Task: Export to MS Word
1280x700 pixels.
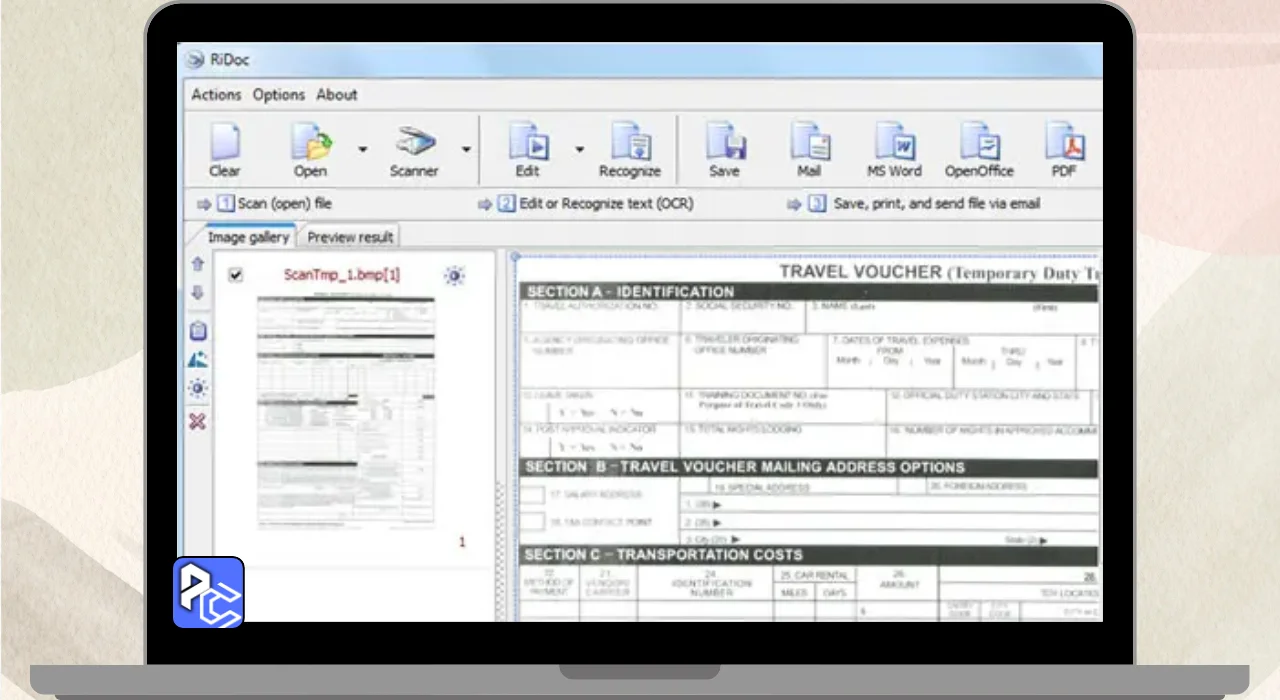Action: [895, 141]
